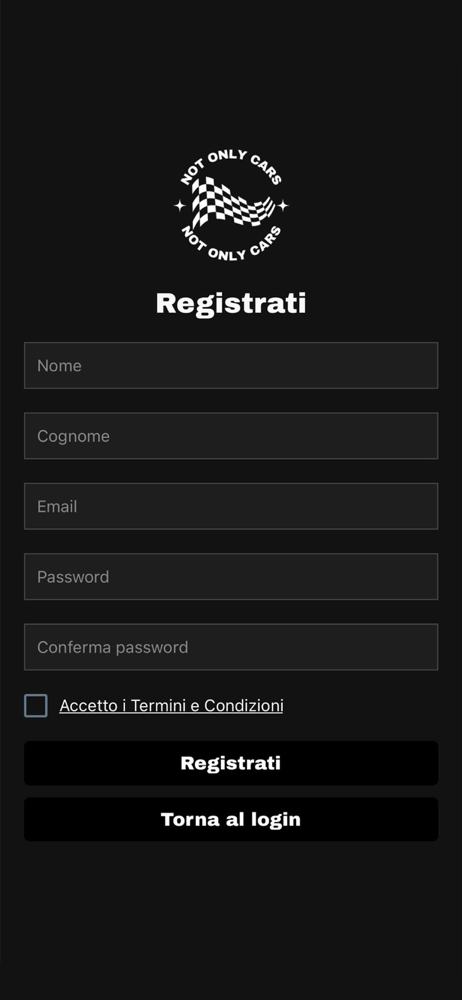Click the word Condizioni in the link
This screenshot has width=462, height=1000.
click(x=244, y=705)
